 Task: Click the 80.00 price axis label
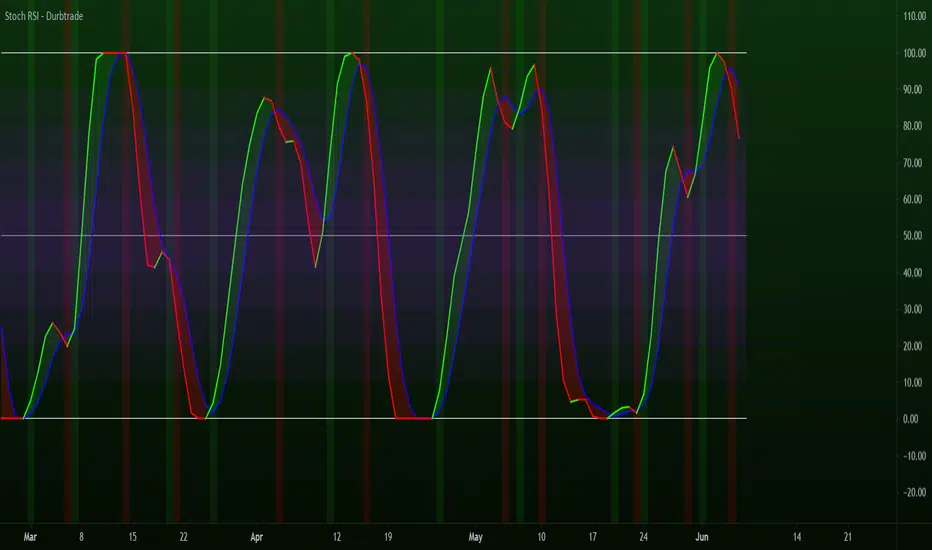[x=912, y=126]
